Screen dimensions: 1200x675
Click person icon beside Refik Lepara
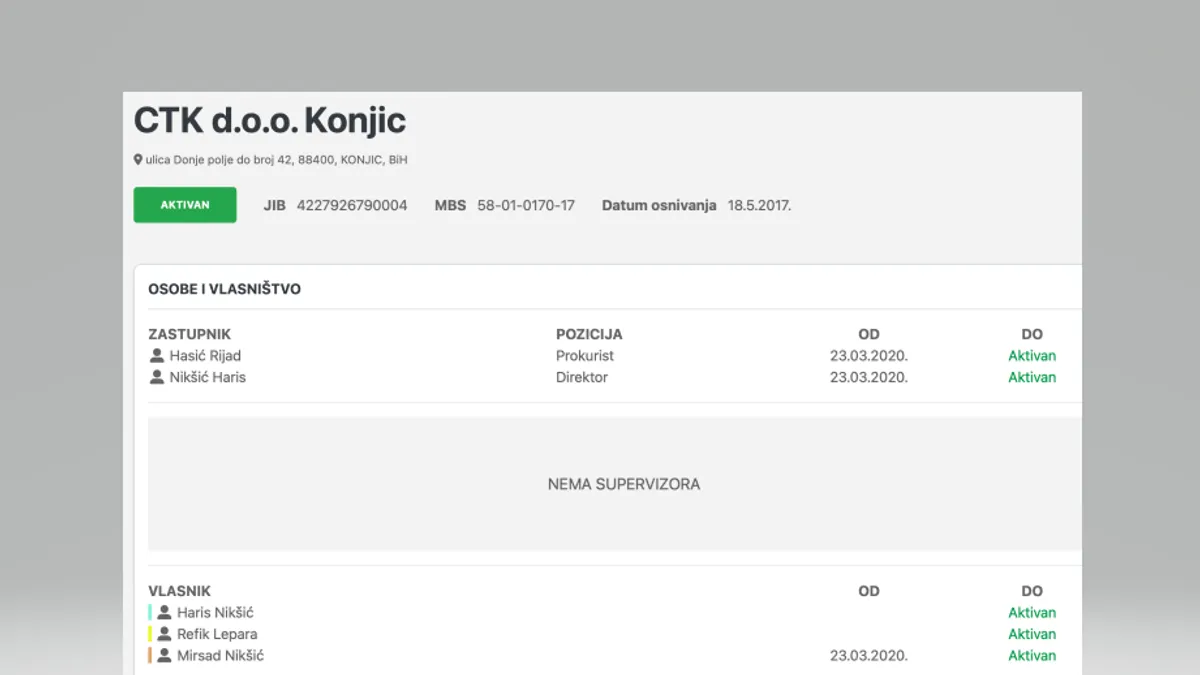(x=164, y=635)
